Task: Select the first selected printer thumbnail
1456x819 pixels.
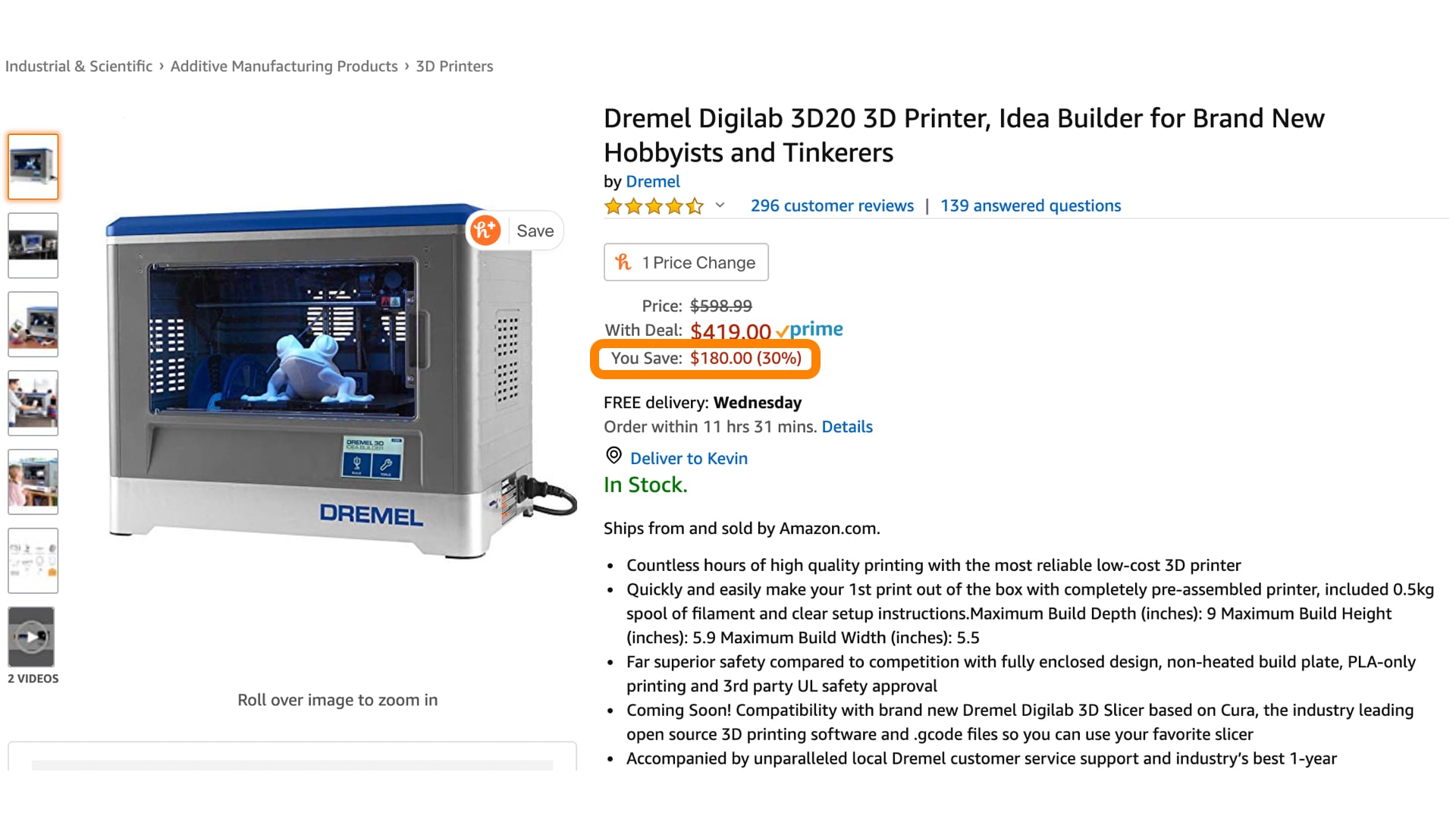Action: point(33,167)
